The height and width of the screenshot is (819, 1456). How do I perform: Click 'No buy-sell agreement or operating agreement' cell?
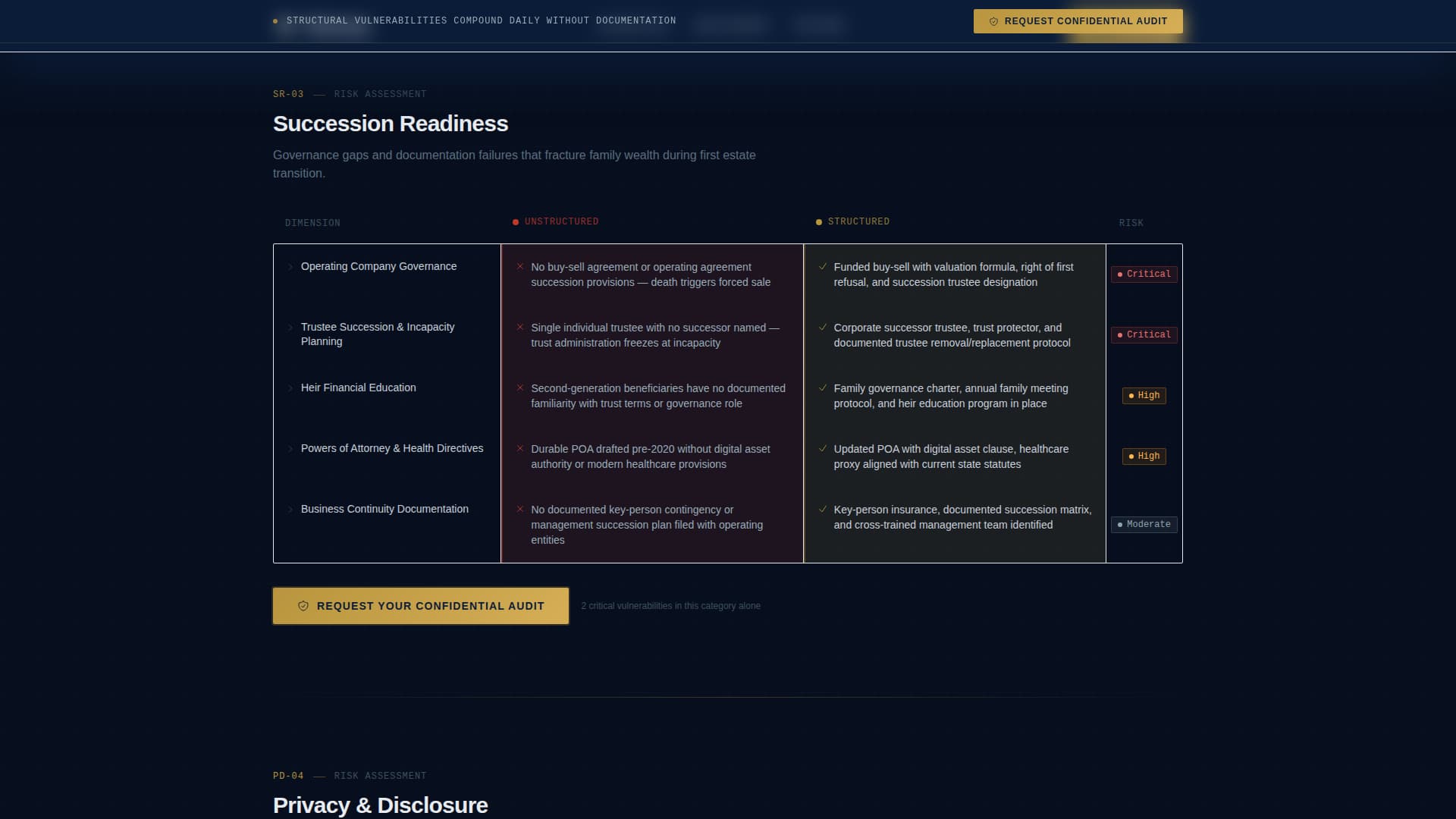coord(651,275)
